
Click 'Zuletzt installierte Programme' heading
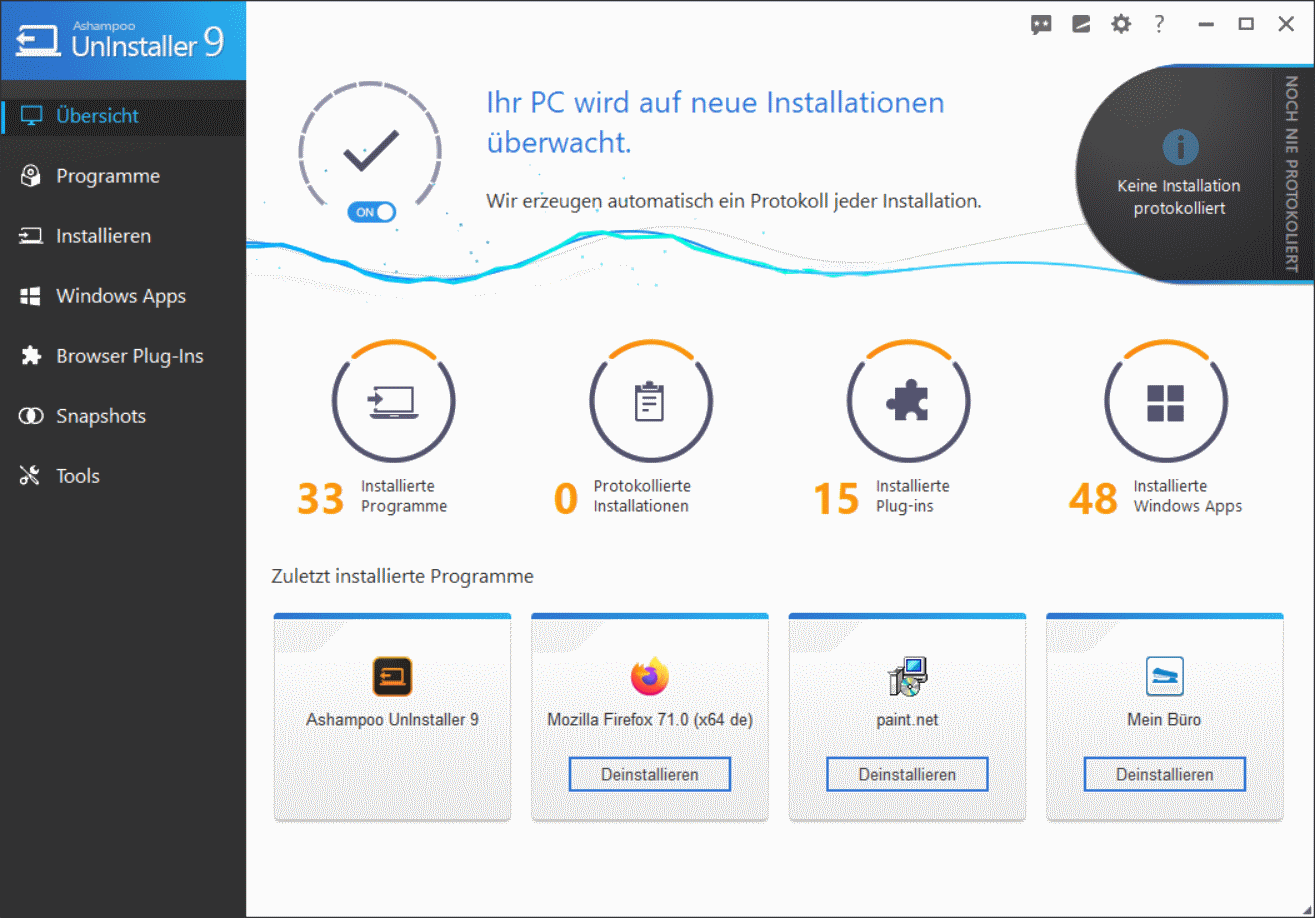[x=402, y=576]
